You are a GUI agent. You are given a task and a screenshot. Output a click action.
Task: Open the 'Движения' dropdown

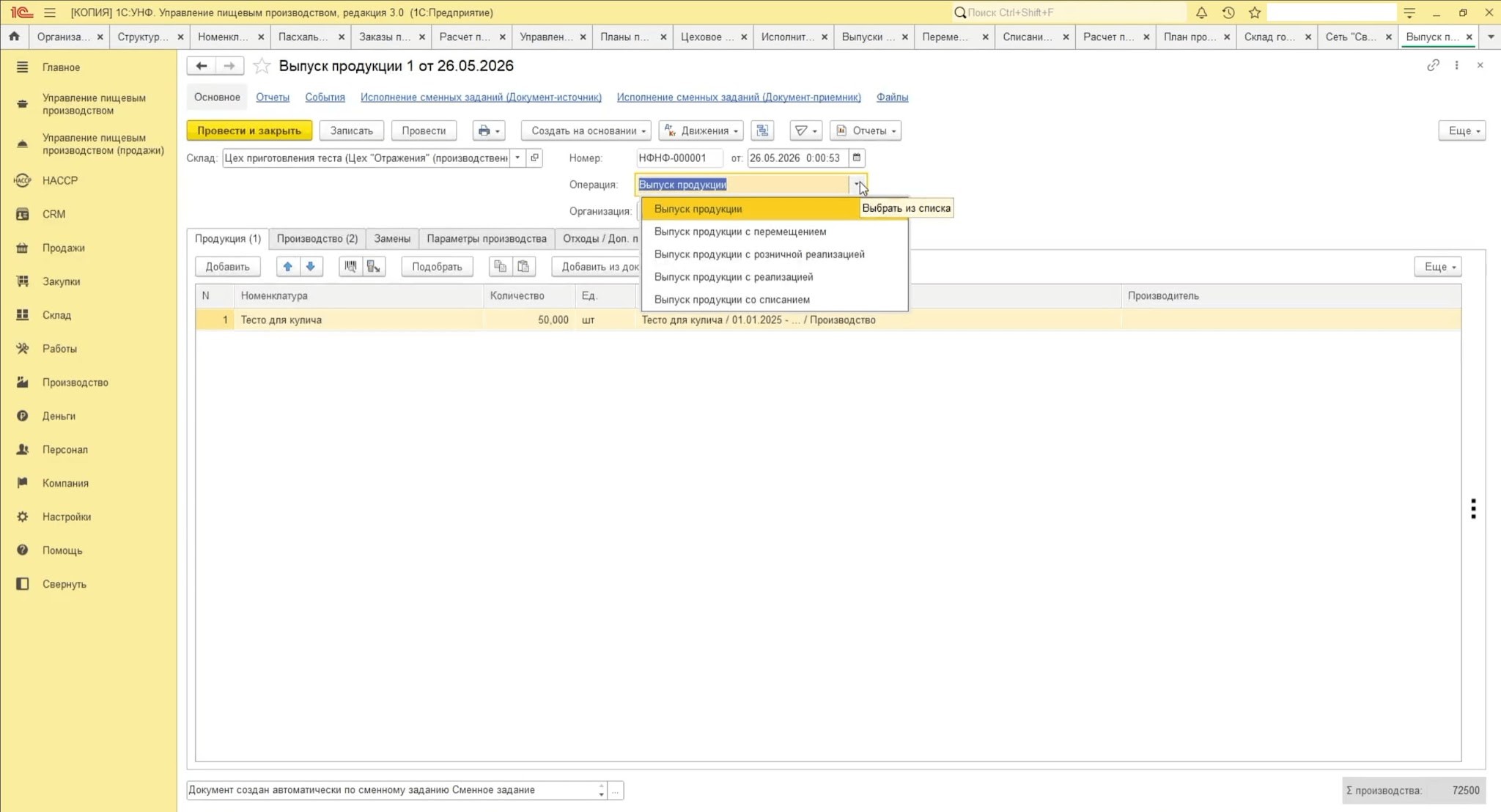pyautogui.click(x=701, y=130)
